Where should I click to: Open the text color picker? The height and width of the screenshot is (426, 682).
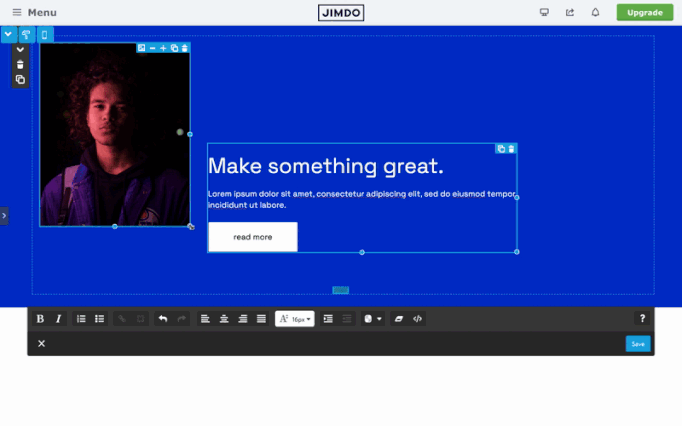pyautogui.click(x=368, y=319)
